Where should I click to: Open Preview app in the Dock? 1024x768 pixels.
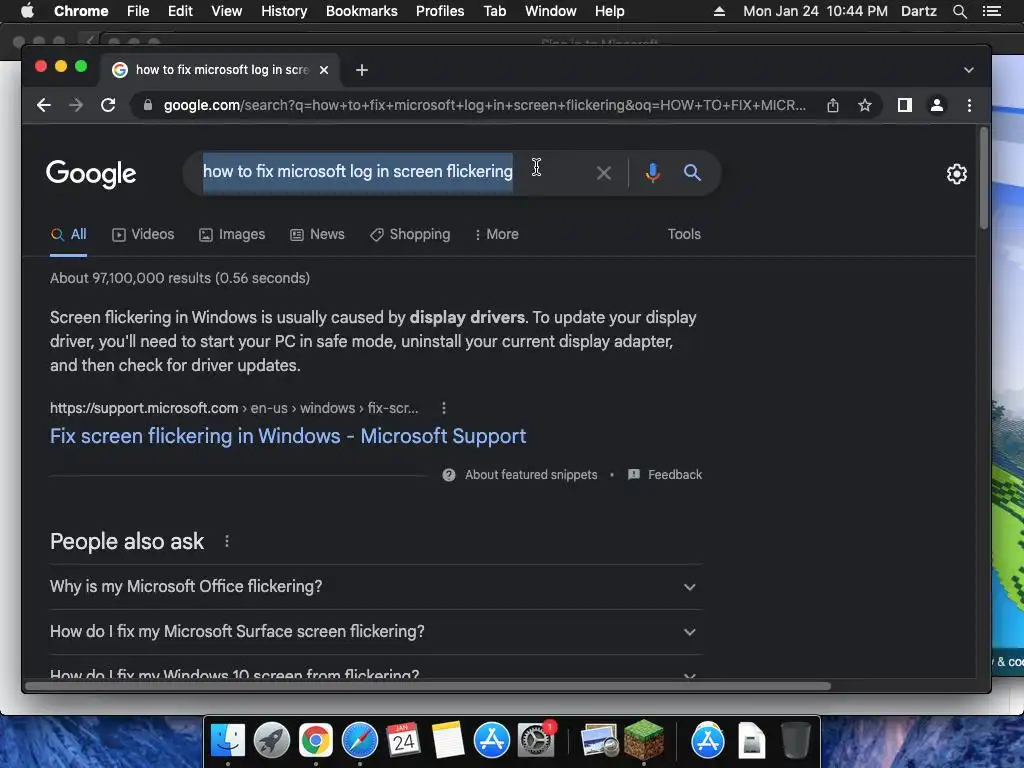point(600,740)
